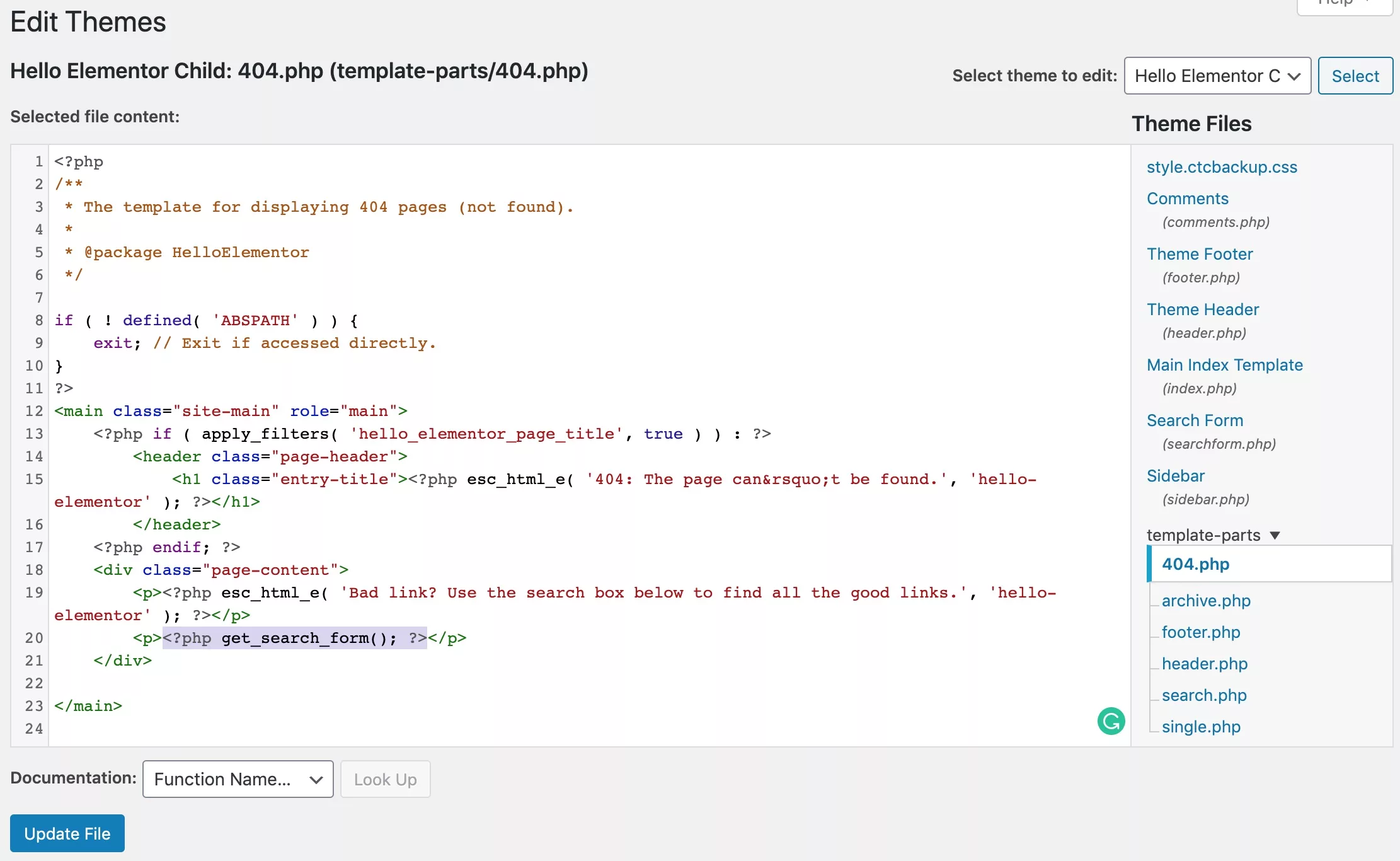Open the Theme Footer file
Screen dimensions: 1400x861
point(1200,254)
